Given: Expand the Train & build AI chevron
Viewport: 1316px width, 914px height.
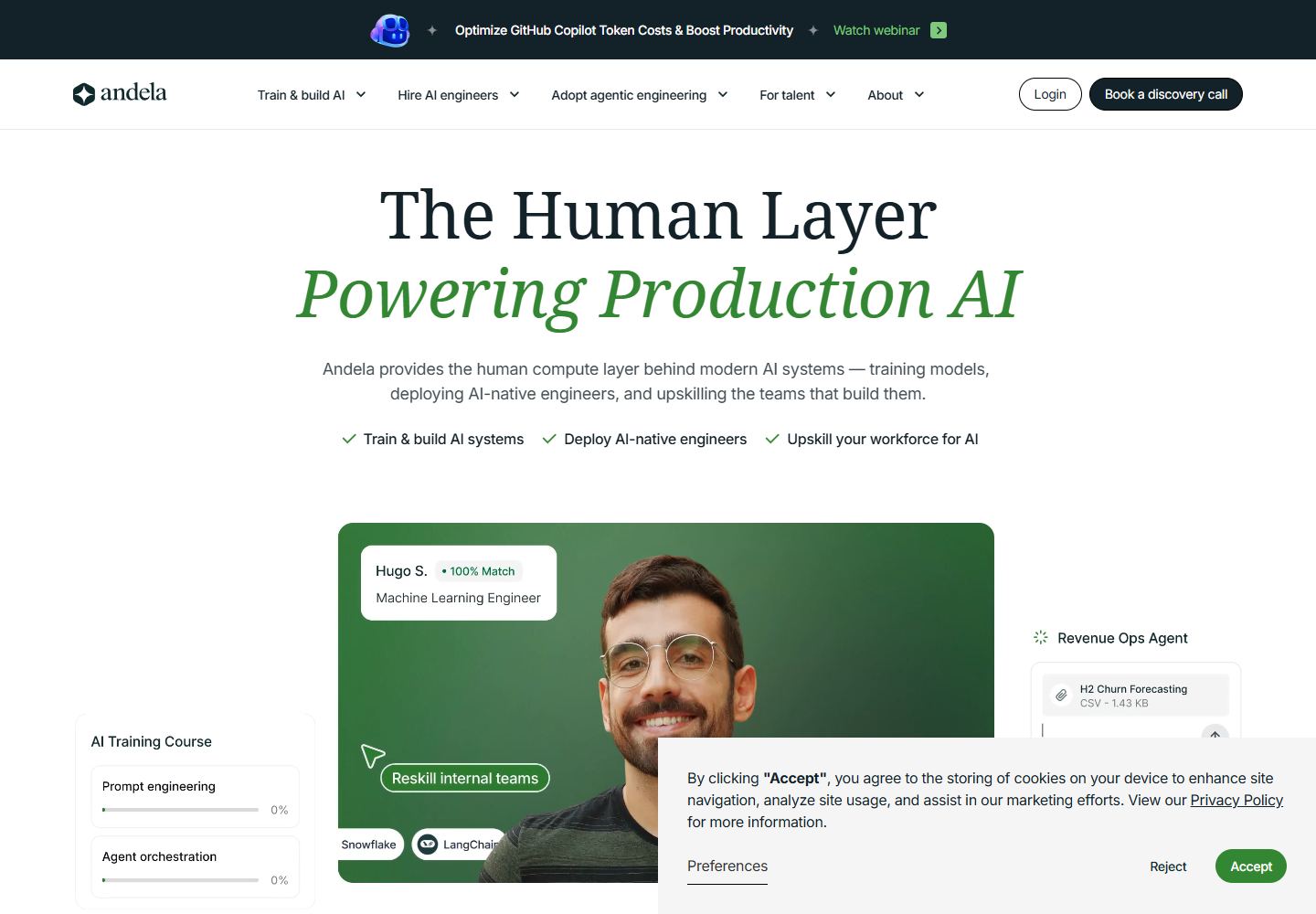Looking at the screenshot, I should [x=361, y=94].
